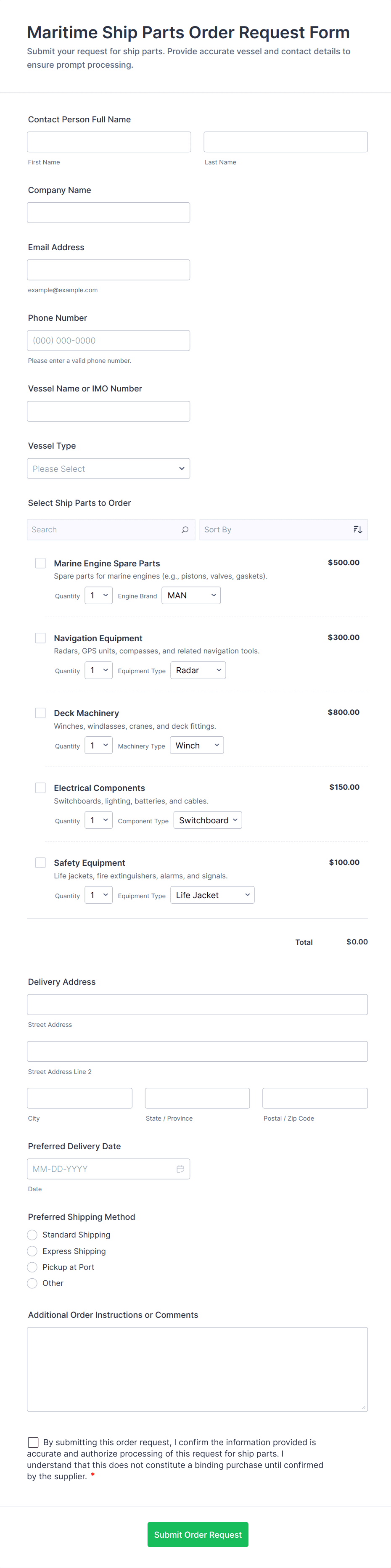
Task: Click the Submit Order Request button
Action: [197, 1534]
